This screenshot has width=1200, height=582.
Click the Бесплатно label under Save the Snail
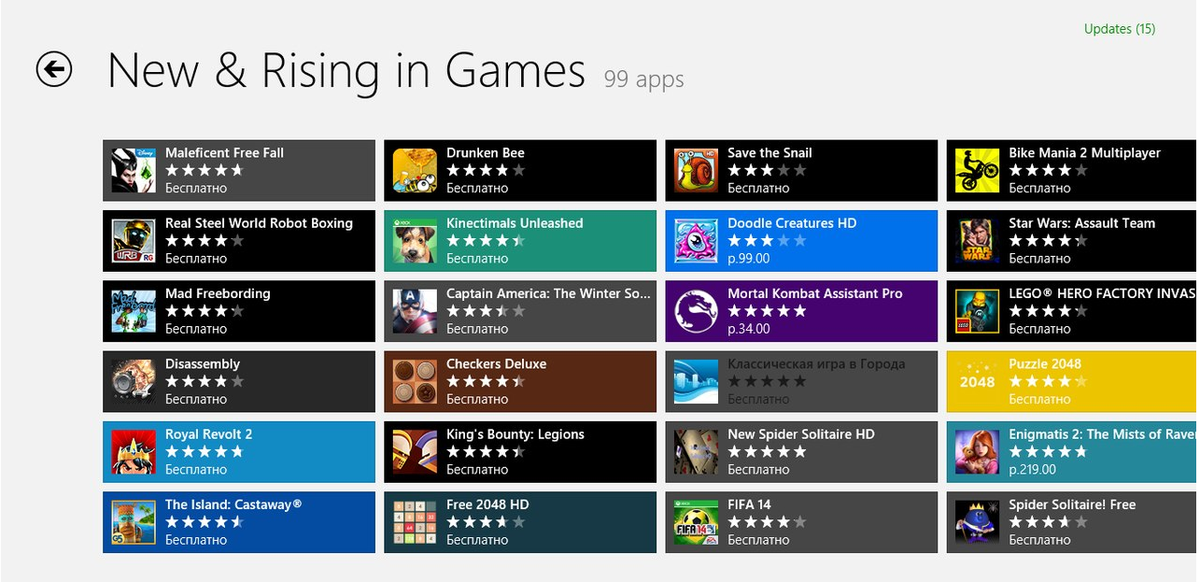758,188
